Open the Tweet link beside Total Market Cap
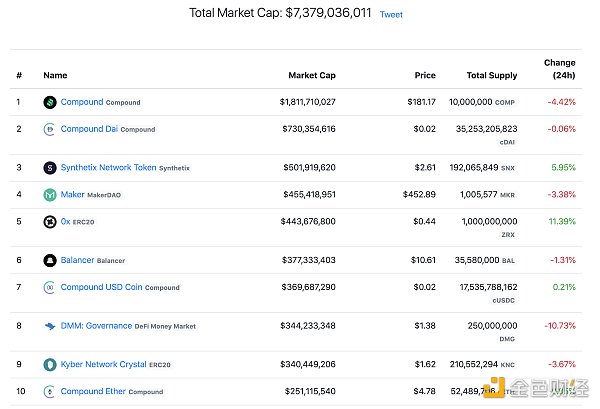 [x=391, y=15]
